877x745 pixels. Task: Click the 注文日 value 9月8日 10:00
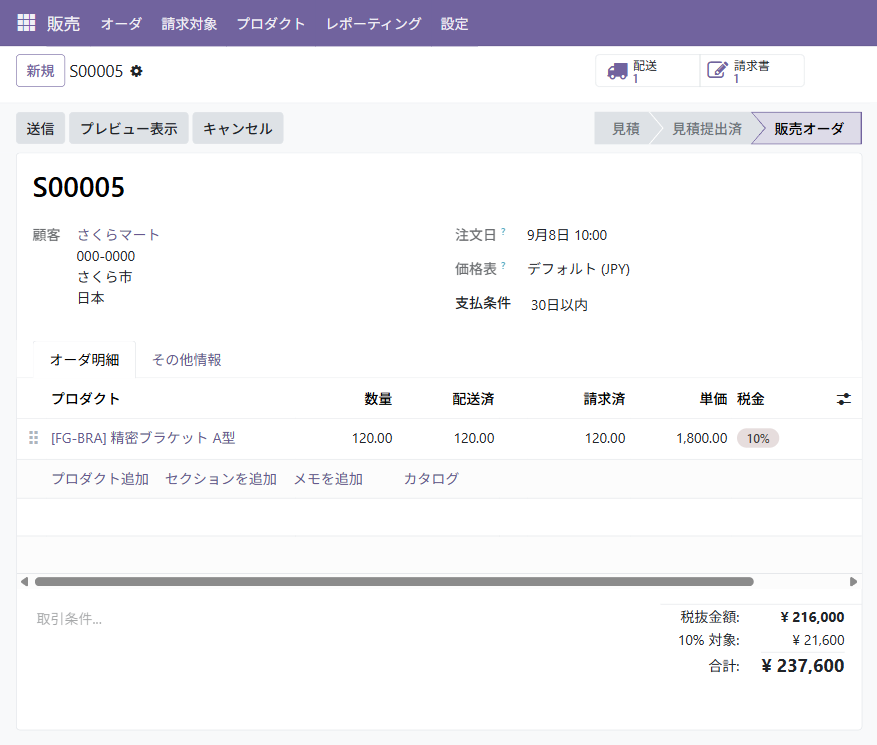(x=567, y=235)
